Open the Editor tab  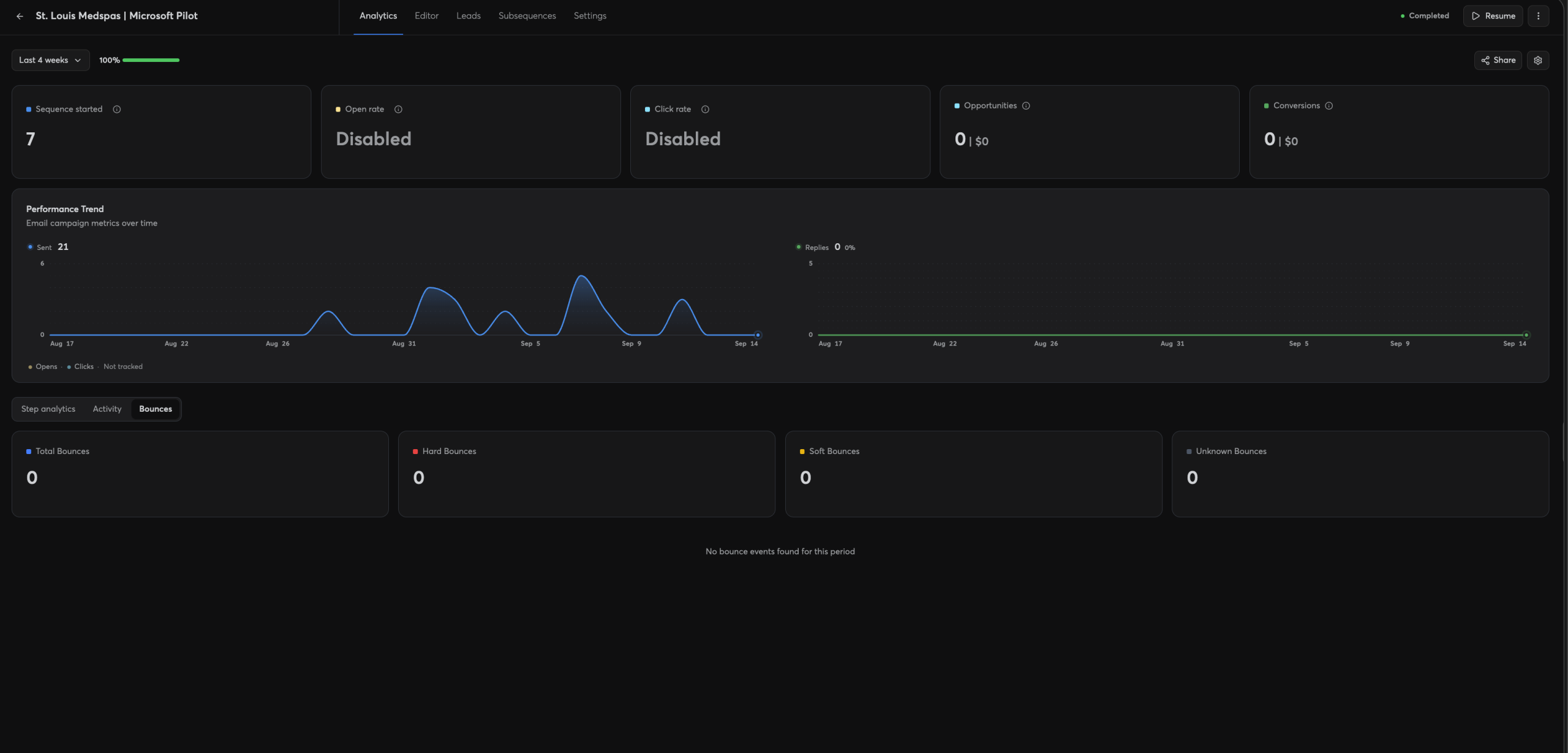426,16
